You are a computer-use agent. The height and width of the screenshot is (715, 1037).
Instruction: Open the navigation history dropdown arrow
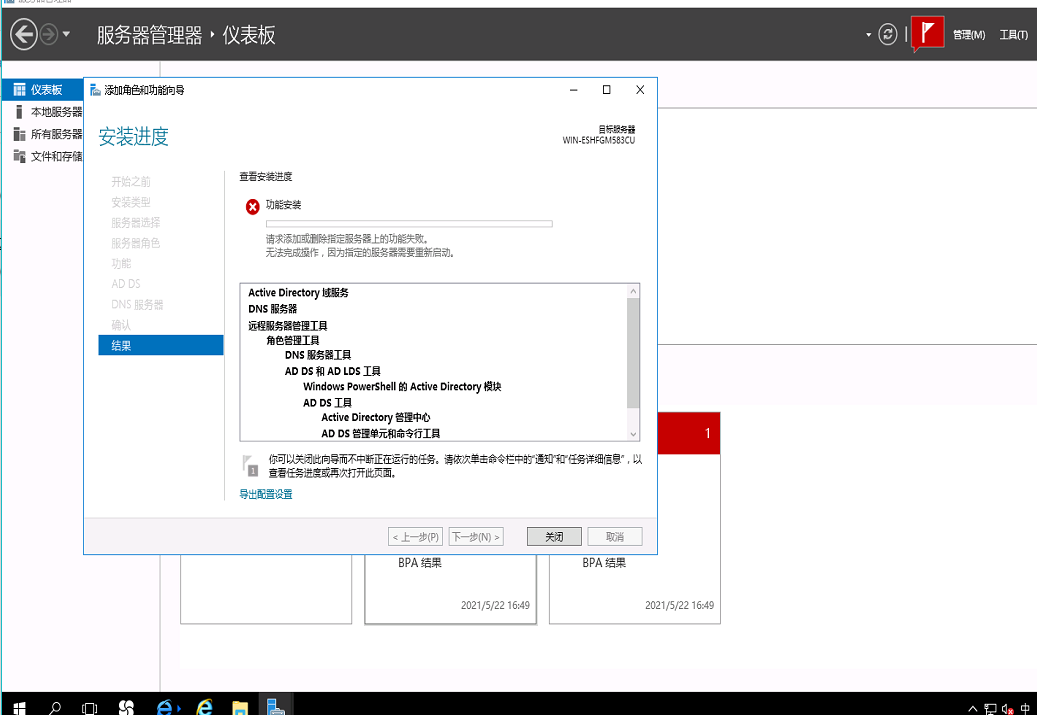tap(66, 34)
